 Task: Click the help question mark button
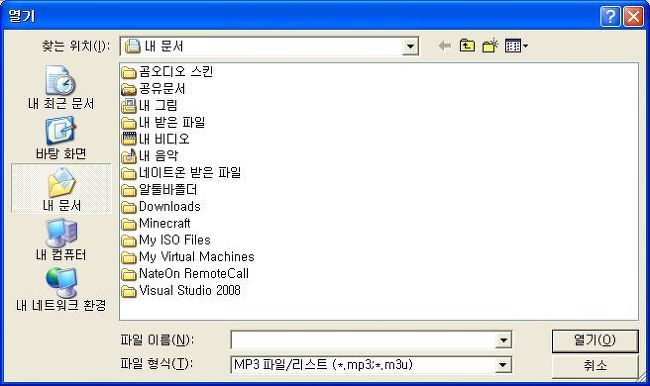[610, 17]
